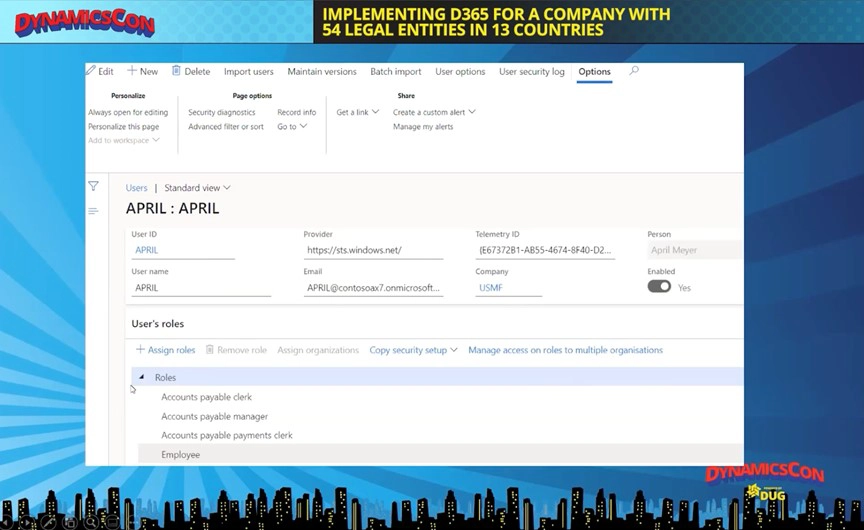Expand the Get a link dropdown
The height and width of the screenshot is (530, 864).
(358, 112)
